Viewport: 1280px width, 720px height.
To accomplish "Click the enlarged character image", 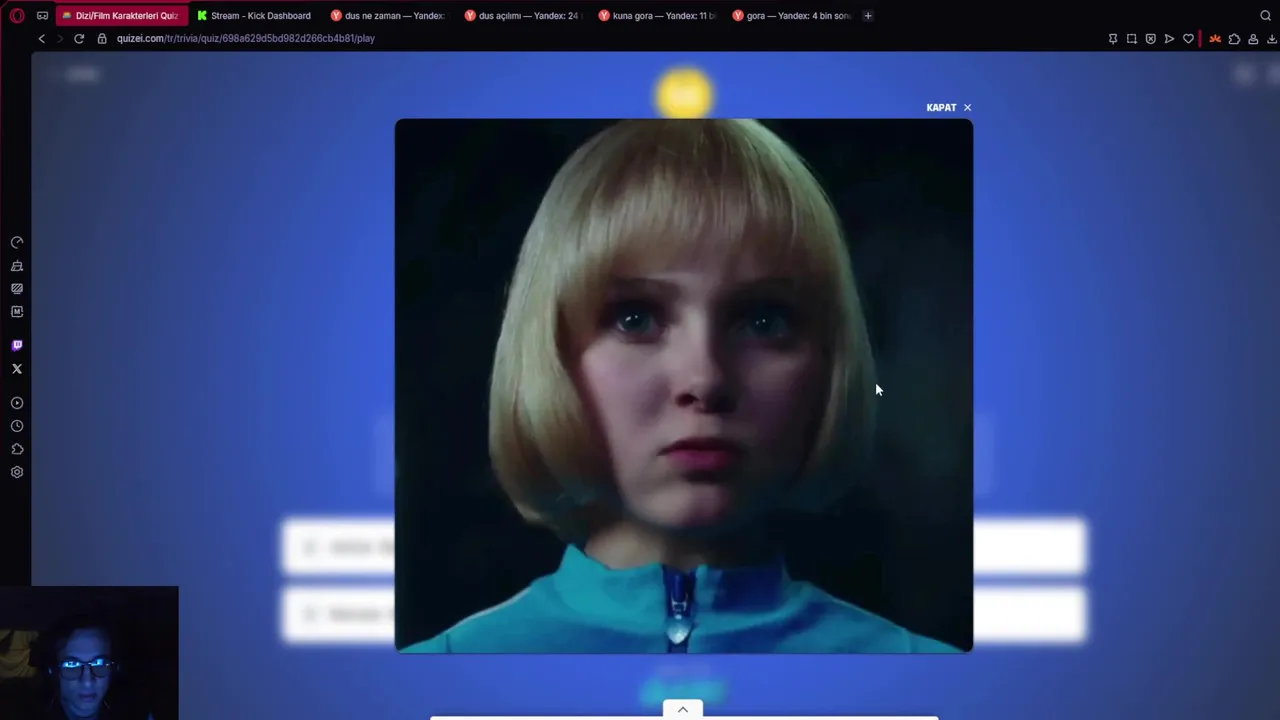I will coord(684,386).
